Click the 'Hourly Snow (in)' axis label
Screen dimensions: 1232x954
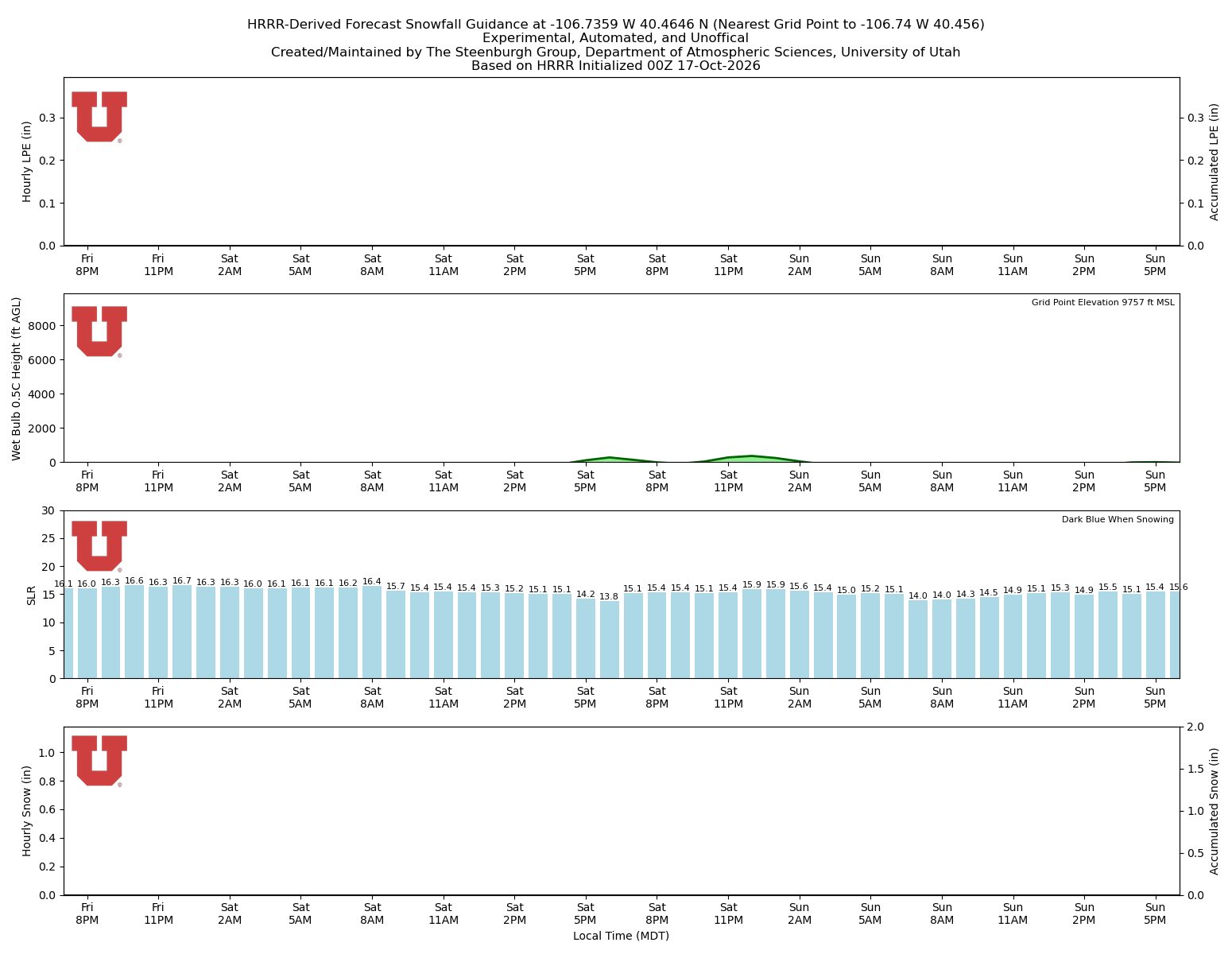point(27,811)
